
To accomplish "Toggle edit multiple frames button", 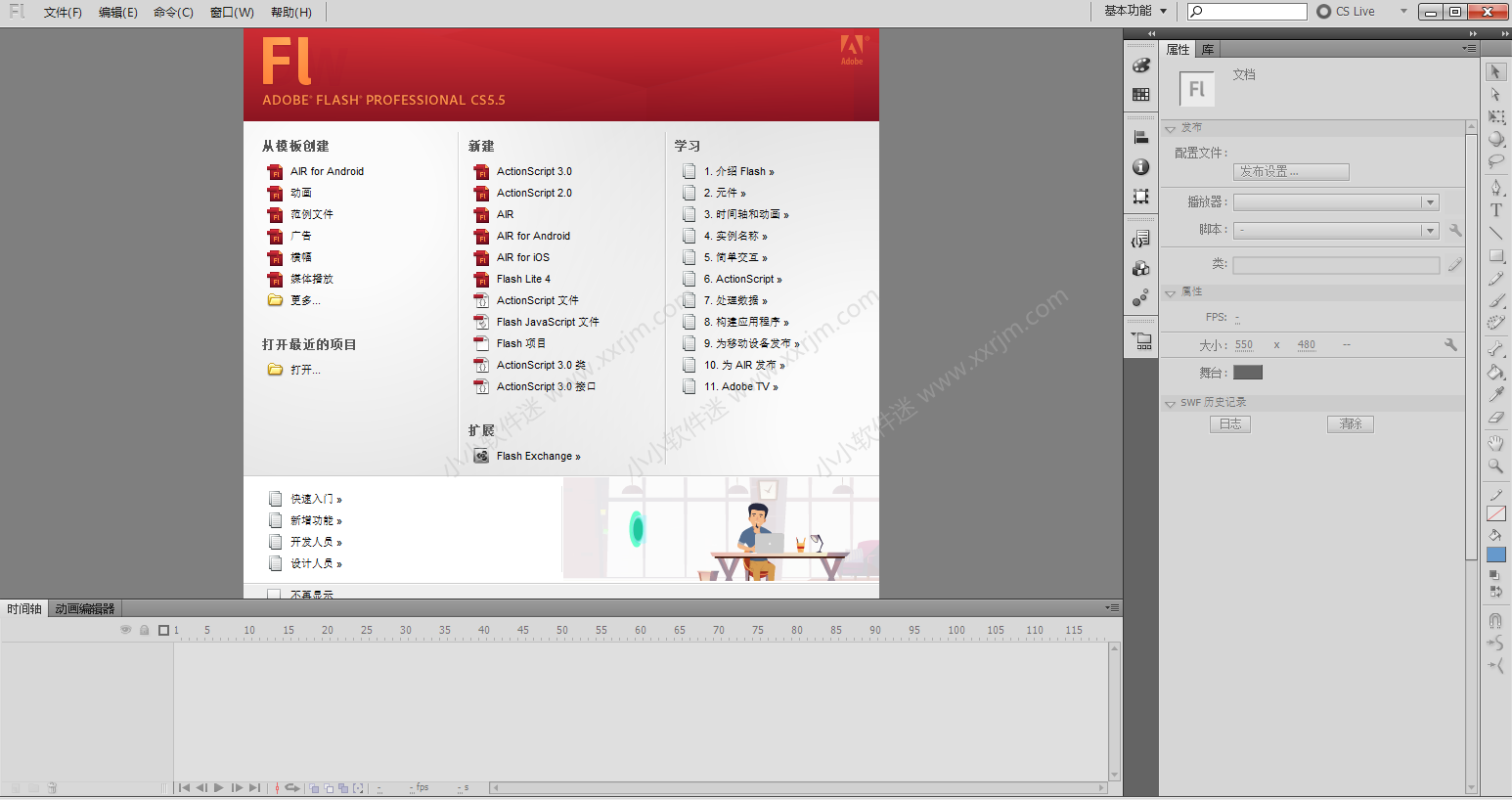I will 343,787.
